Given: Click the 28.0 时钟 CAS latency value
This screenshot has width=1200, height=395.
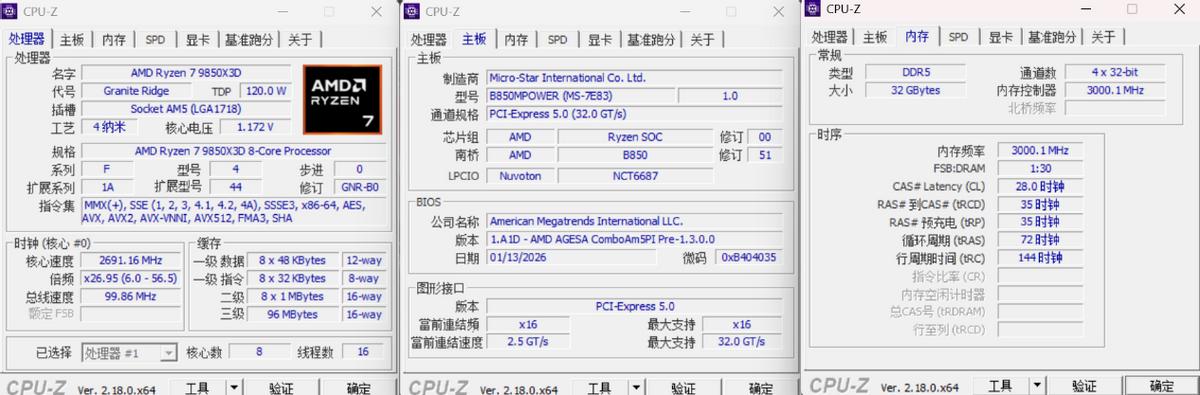Looking at the screenshot, I should 1039,186.
